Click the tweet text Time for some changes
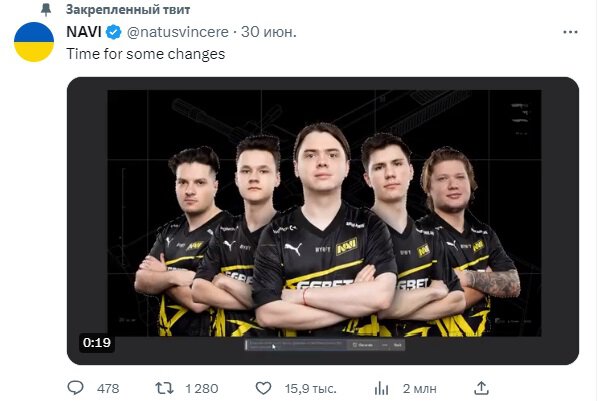This screenshot has height=401, width=611. pos(146,54)
